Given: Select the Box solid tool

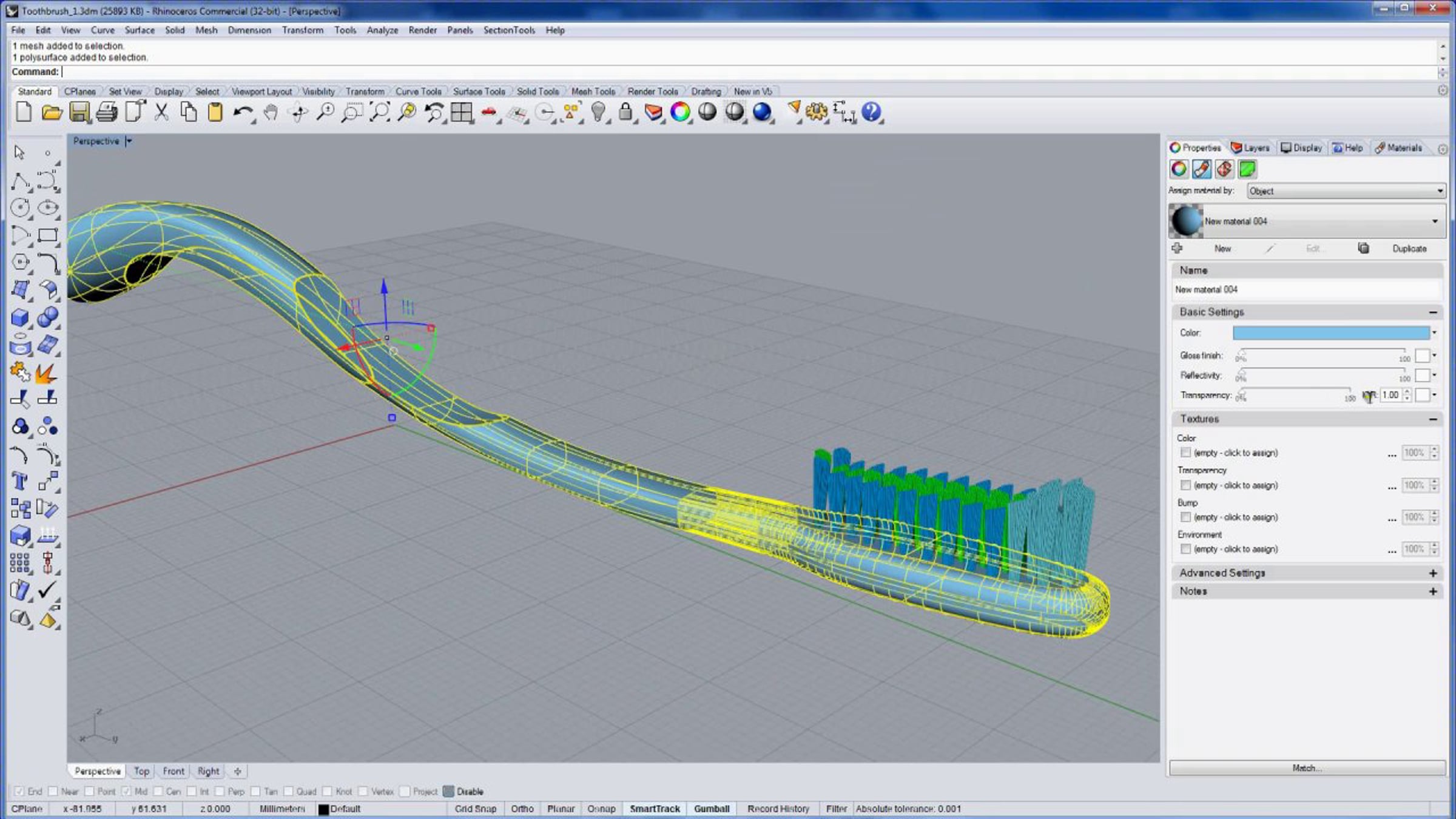Looking at the screenshot, I should tap(20, 317).
